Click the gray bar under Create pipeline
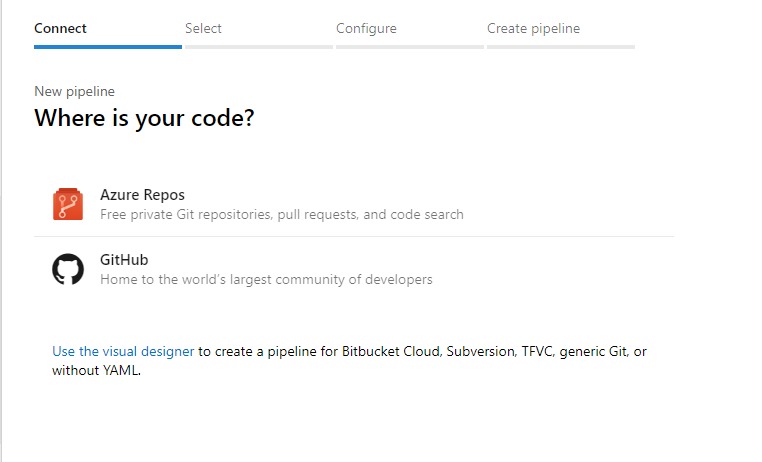This screenshot has width=762, height=462. (x=560, y=46)
